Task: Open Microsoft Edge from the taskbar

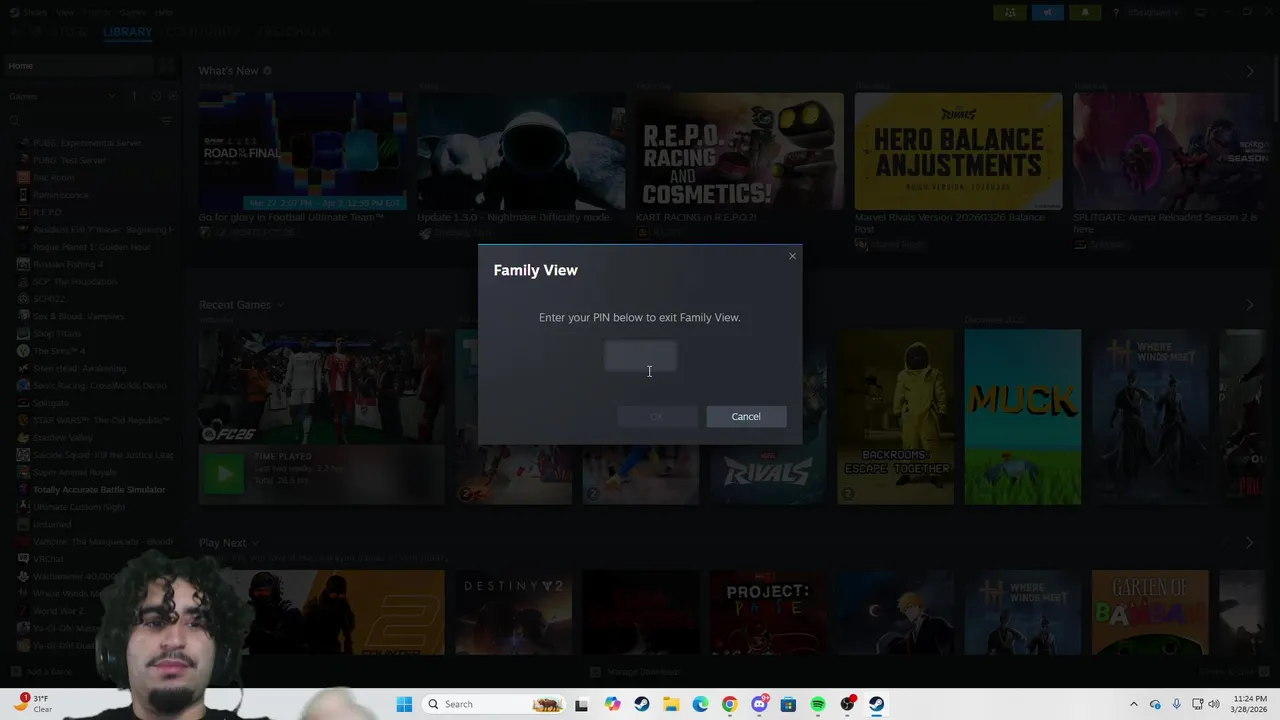Action: coord(700,704)
